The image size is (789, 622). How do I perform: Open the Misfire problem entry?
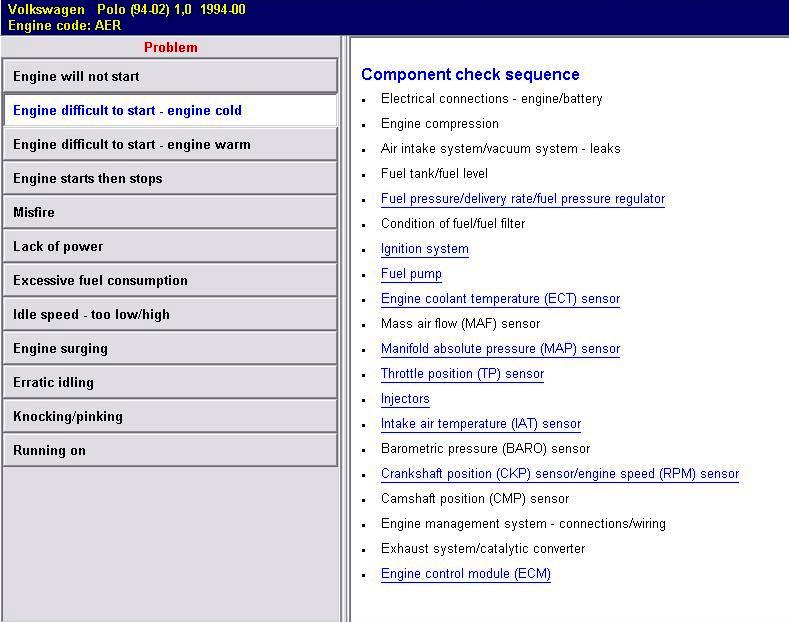click(x=170, y=212)
